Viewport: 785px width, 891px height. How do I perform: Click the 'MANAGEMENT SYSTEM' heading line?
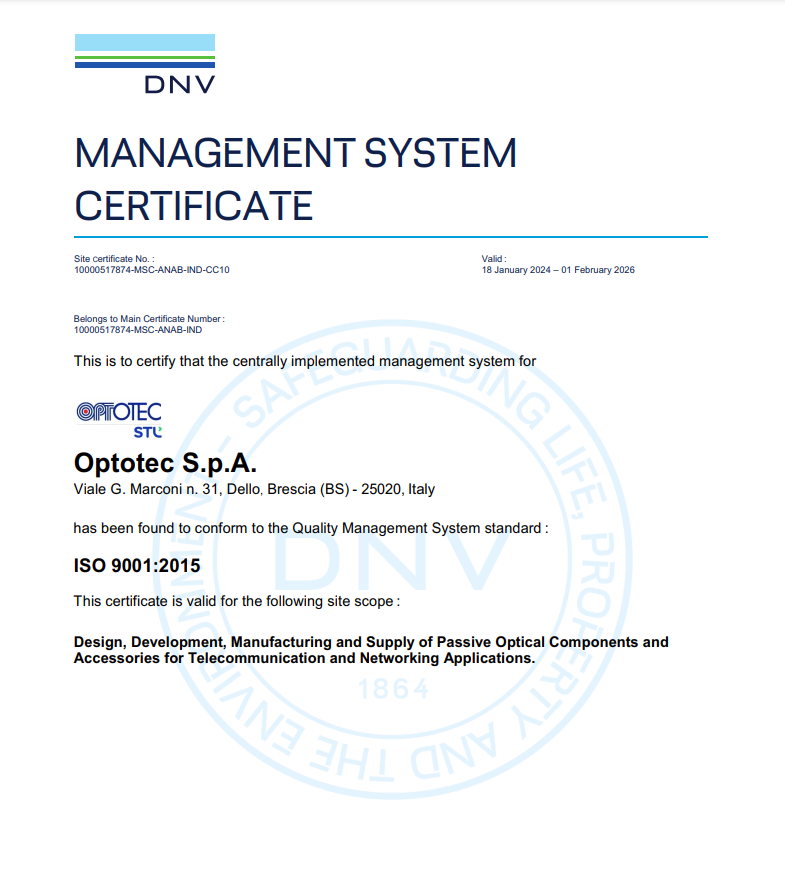coord(295,153)
